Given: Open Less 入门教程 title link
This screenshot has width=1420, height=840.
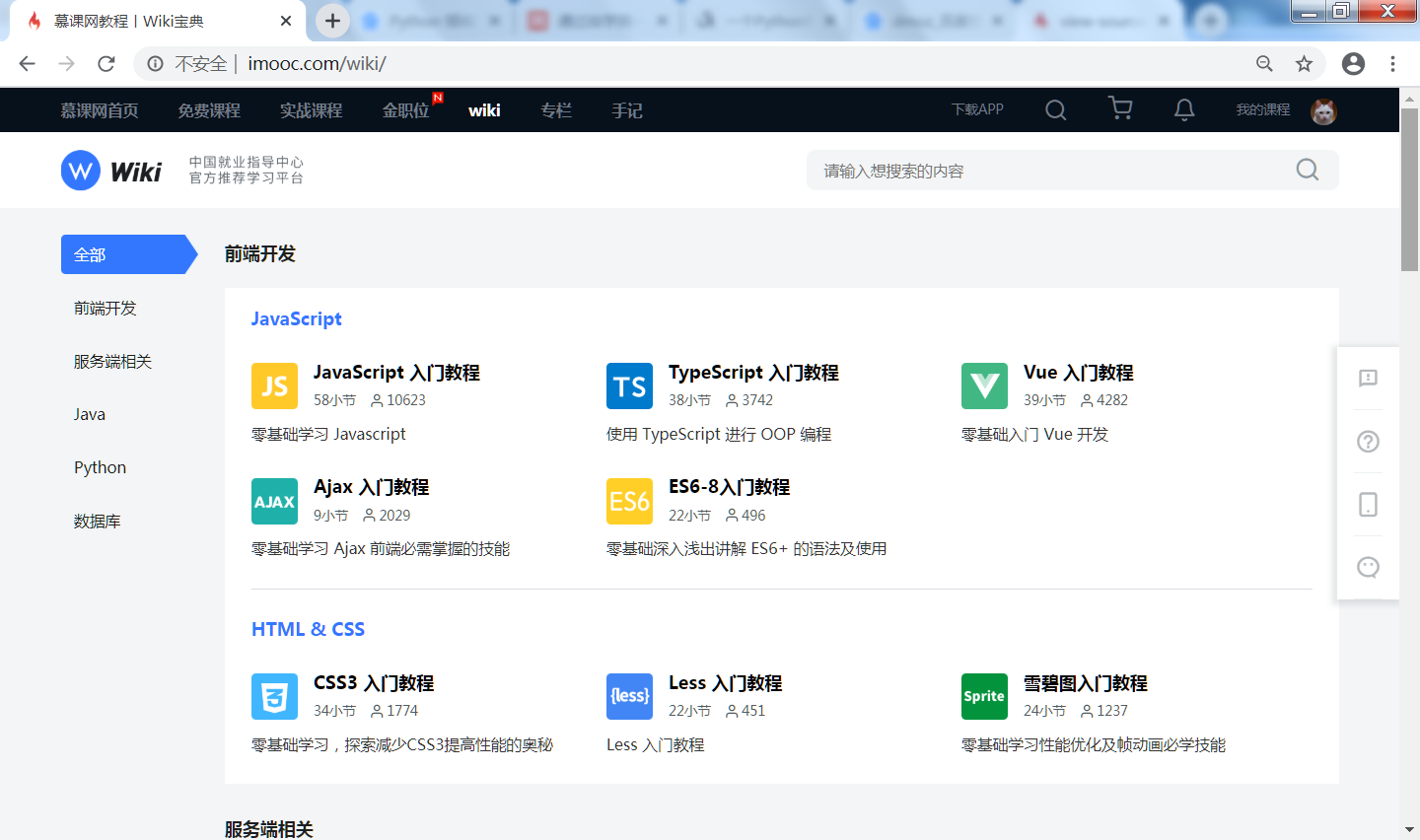Looking at the screenshot, I should 725,683.
